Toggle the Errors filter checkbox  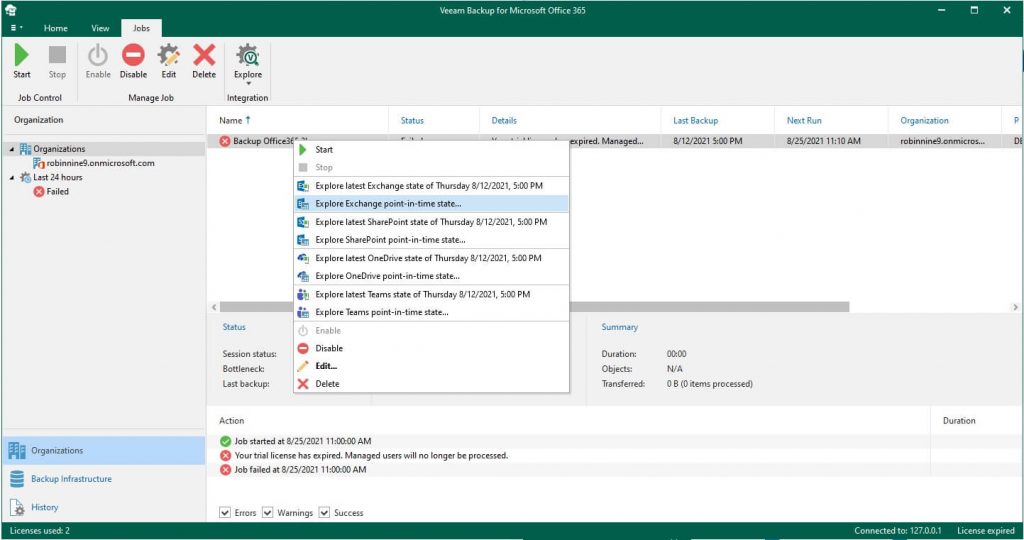tap(225, 513)
